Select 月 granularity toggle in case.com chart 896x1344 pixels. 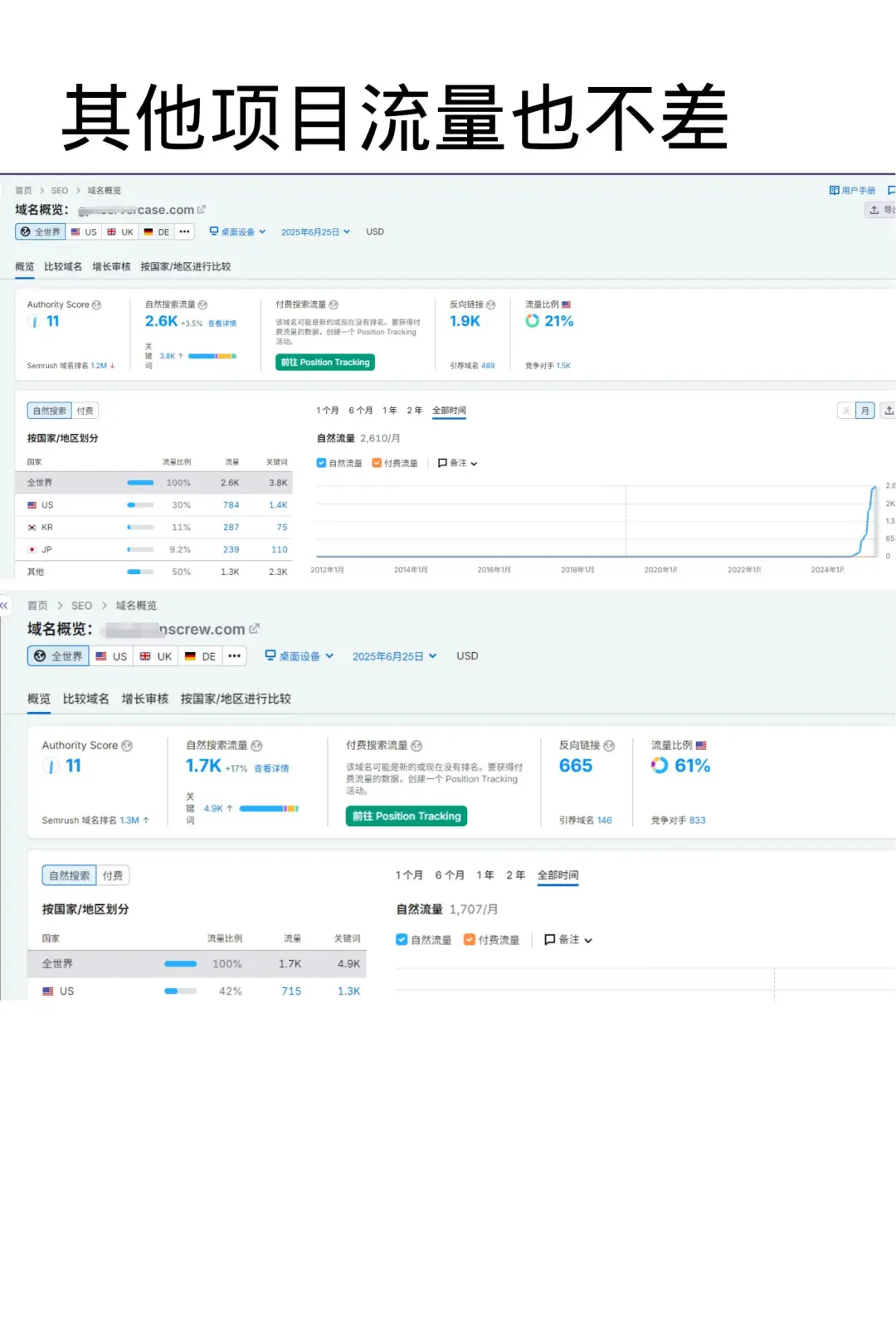pos(865,411)
